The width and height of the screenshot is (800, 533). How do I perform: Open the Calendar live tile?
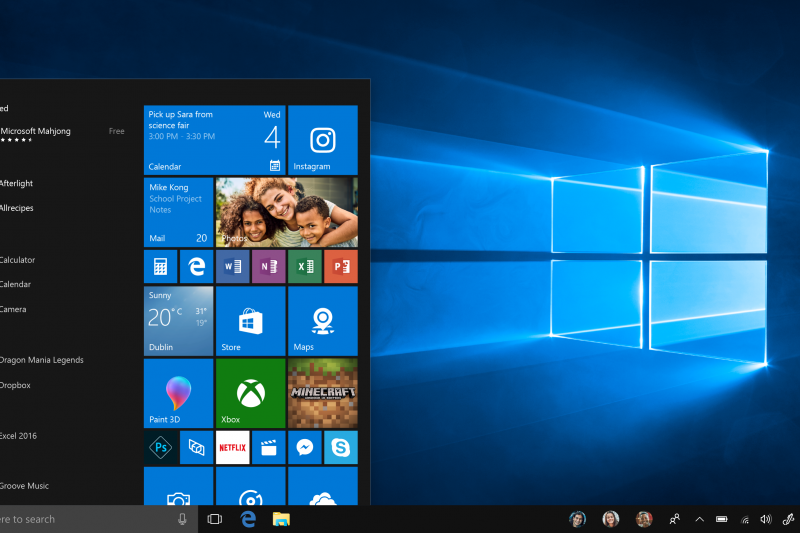click(x=214, y=140)
